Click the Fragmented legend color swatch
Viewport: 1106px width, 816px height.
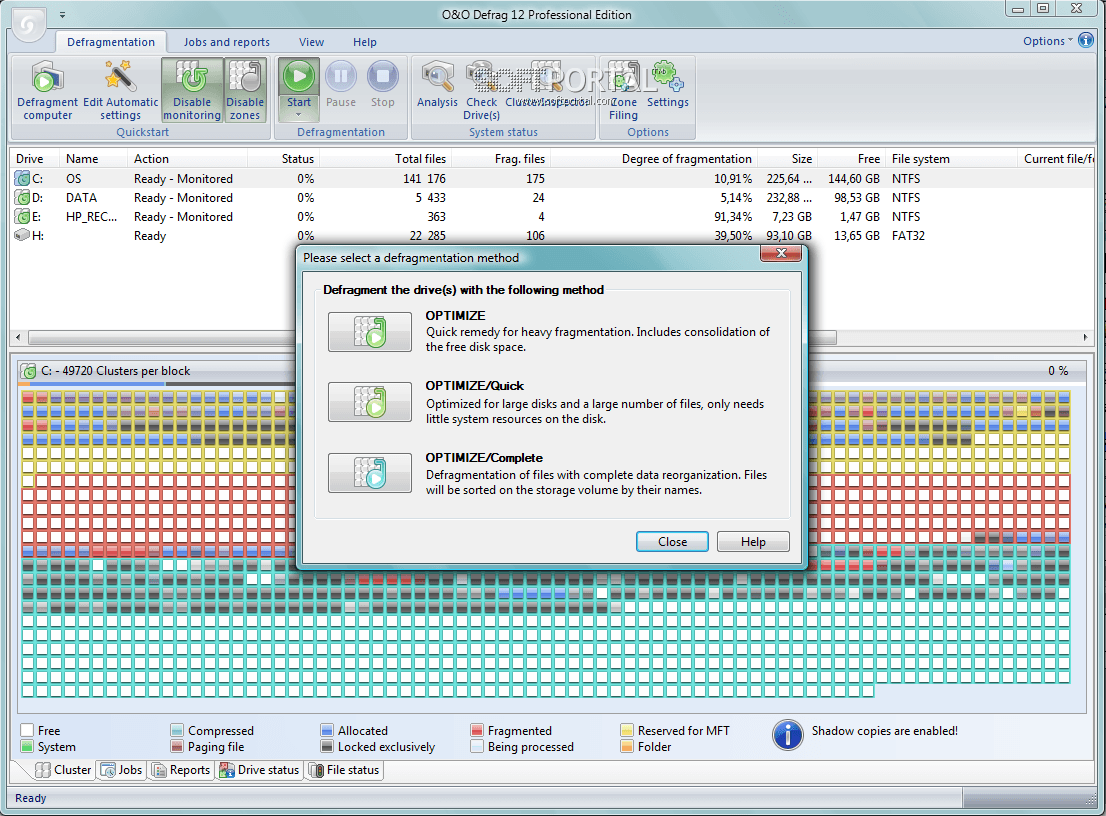pyautogui.click(x=477, y=730)
